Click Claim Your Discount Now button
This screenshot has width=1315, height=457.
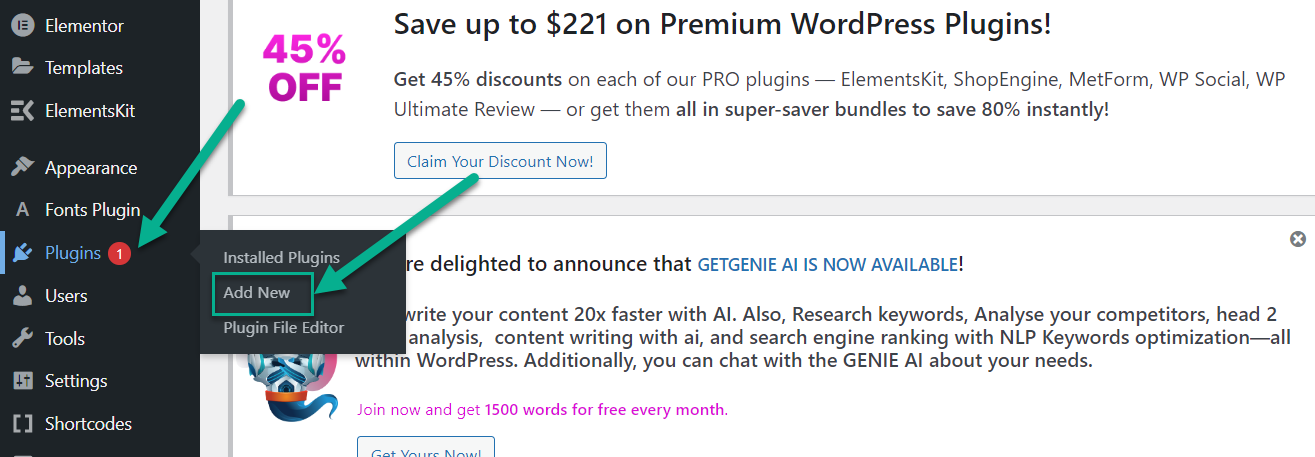[500, 161]
